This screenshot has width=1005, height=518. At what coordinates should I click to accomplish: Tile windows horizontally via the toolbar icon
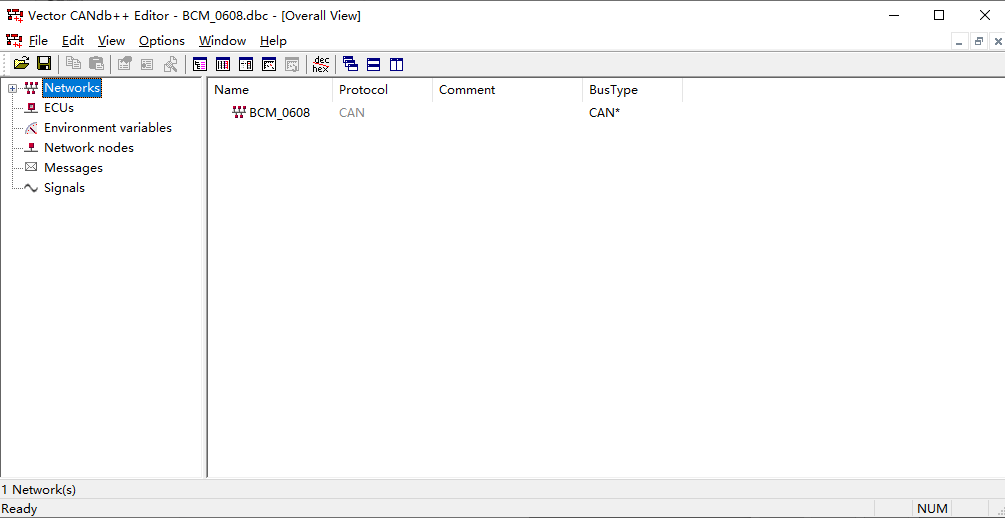(374, 64)
